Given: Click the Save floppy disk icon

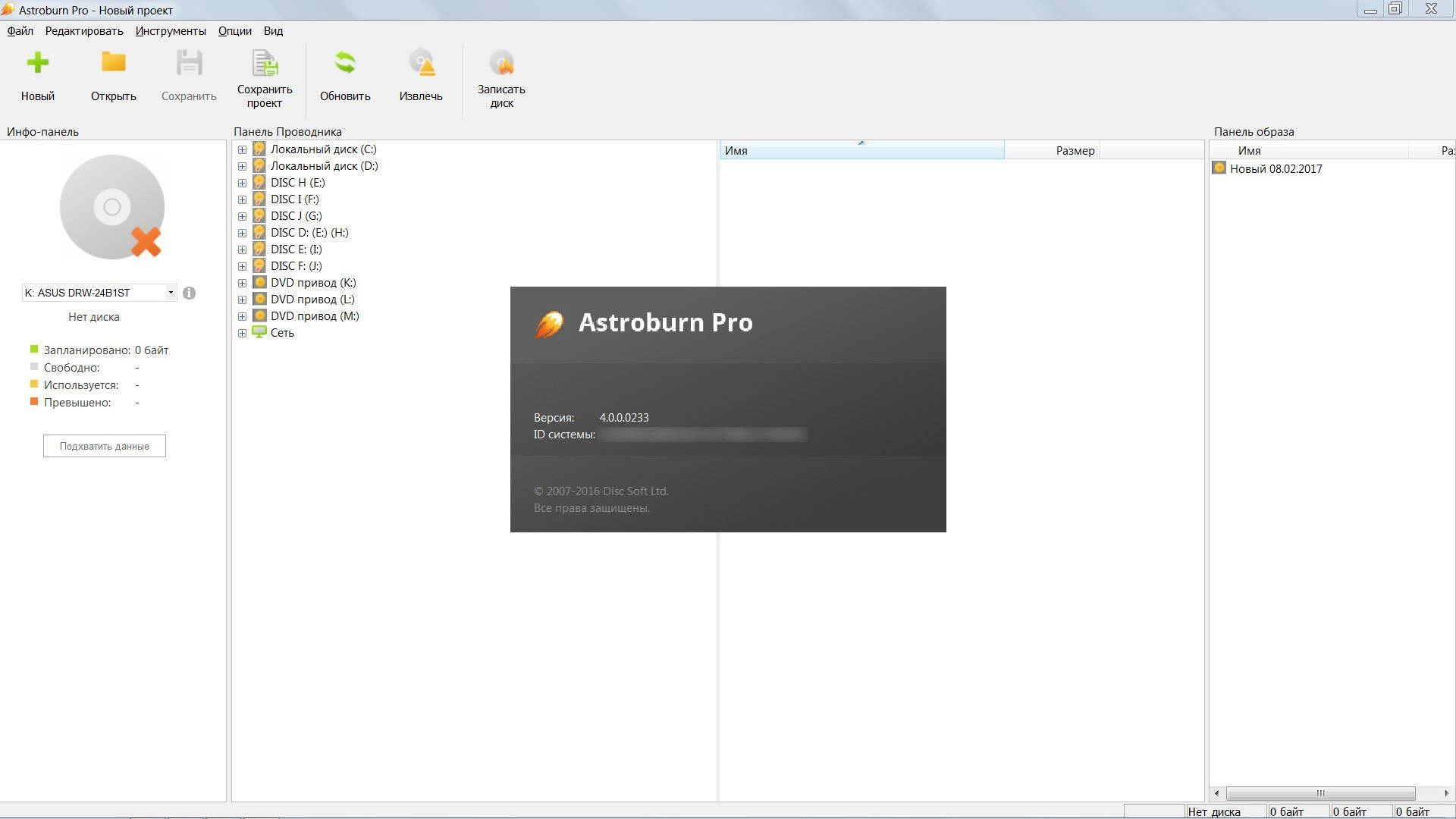Looking at the screenshot, I should pyautogui.click(x=190, y=63).
